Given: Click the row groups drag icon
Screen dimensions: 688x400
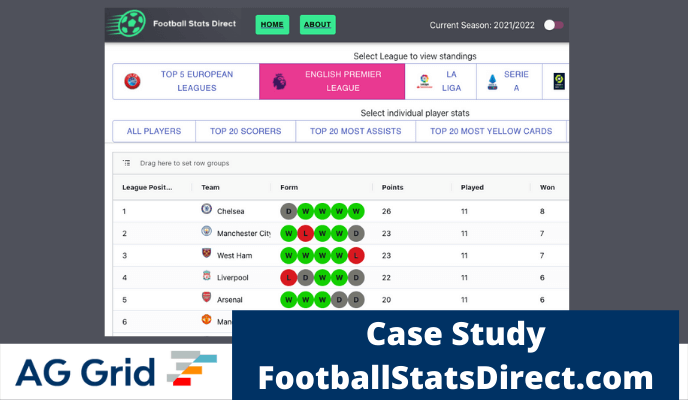Looking at the screenshot, I should pos(127,163).
